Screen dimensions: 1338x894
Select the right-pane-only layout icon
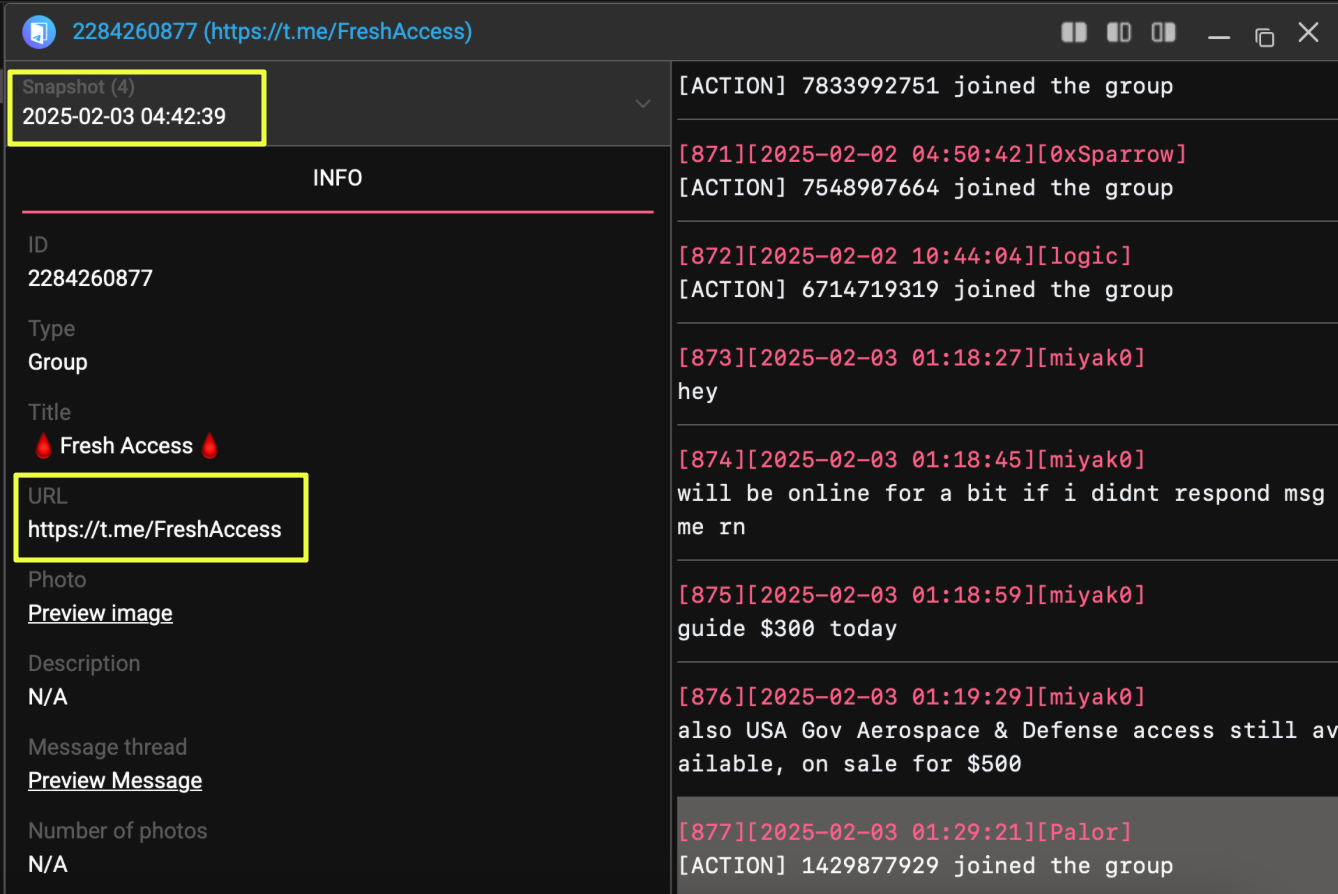click(x=1163, y=33)
